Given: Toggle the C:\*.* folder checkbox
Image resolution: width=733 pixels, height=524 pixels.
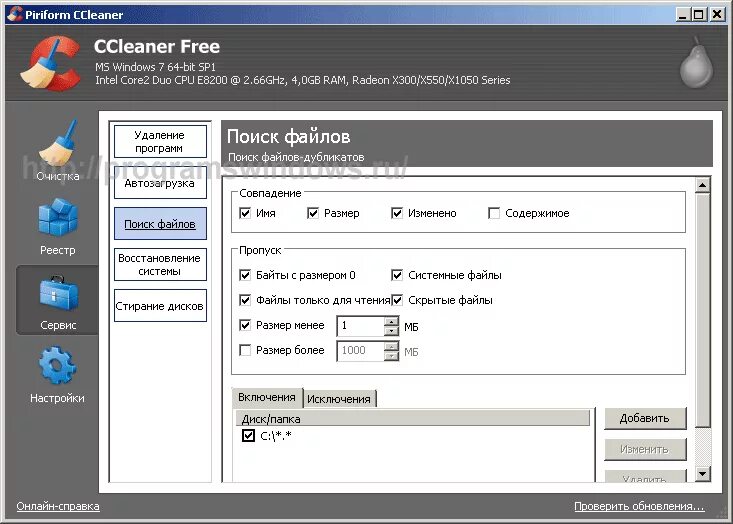Looking at the screenshot, I should tap(248, 436).
